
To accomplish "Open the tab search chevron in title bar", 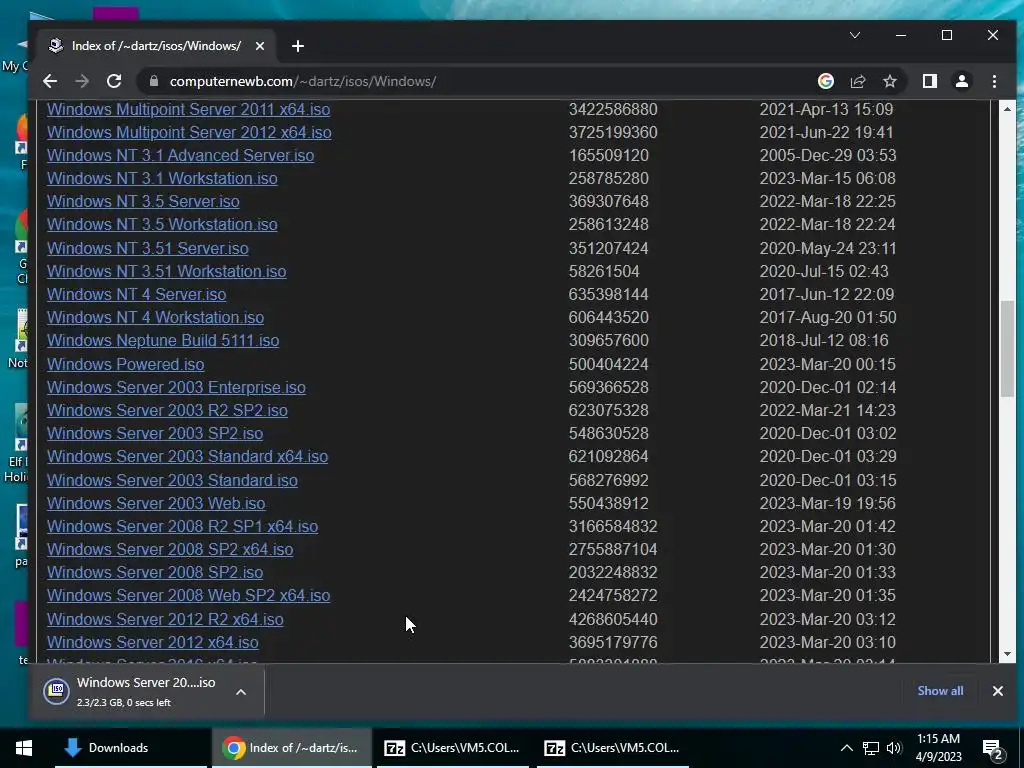I will (855, 35).
